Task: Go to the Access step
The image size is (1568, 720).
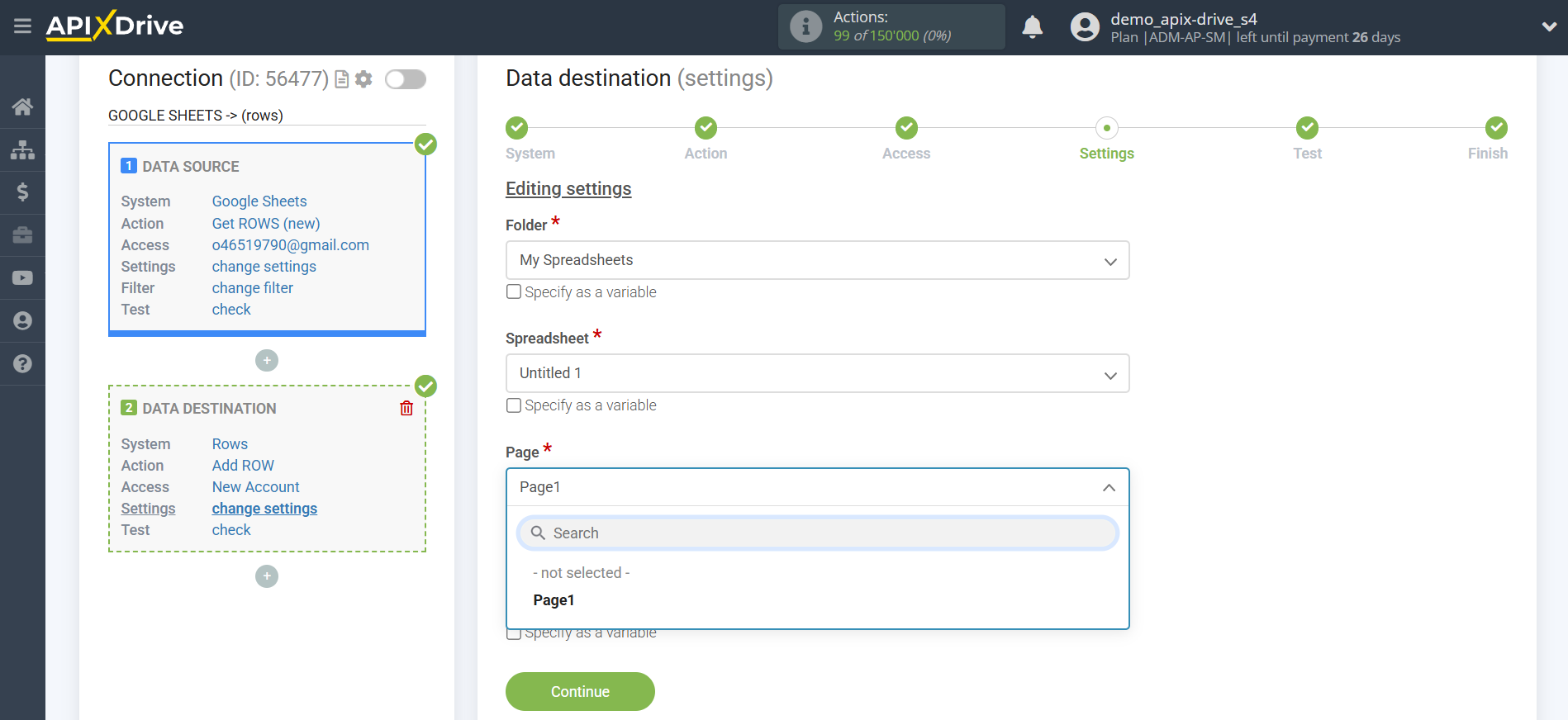Action: 906,128
